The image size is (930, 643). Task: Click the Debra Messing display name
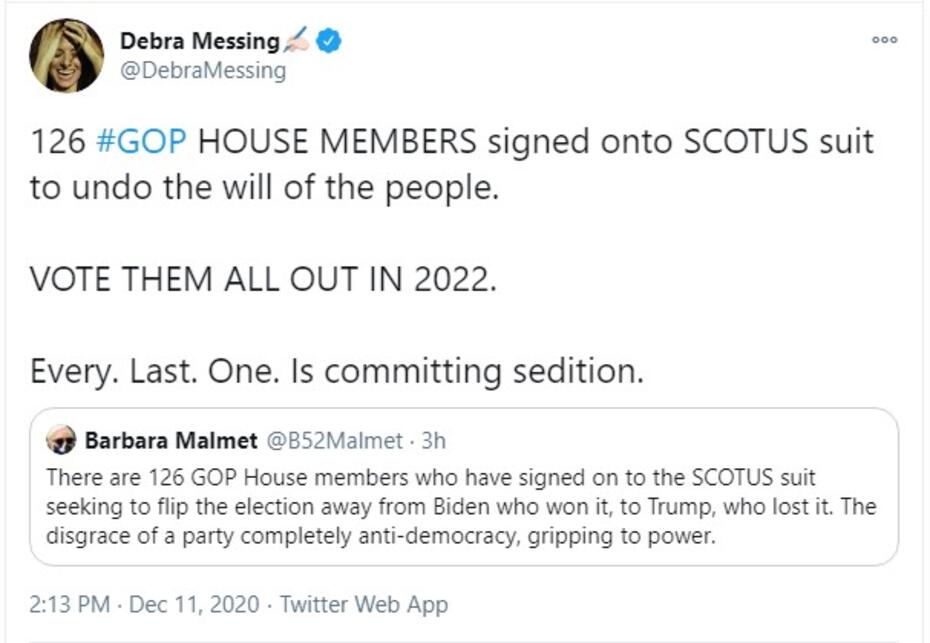199,41
